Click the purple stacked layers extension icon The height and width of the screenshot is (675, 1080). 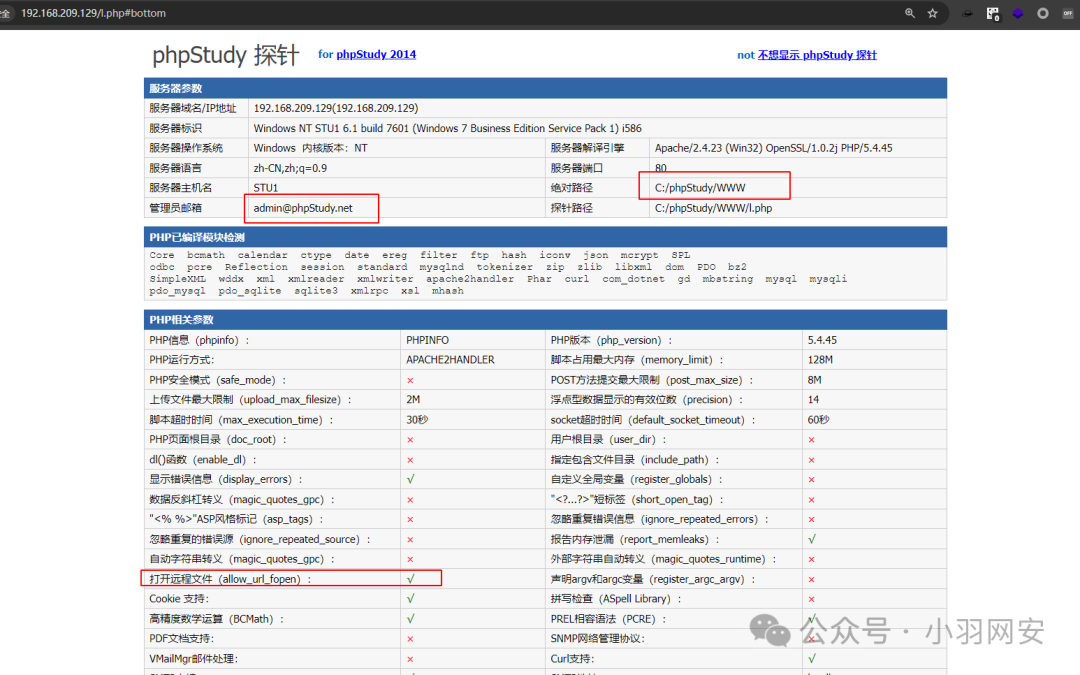point(1017,13)
